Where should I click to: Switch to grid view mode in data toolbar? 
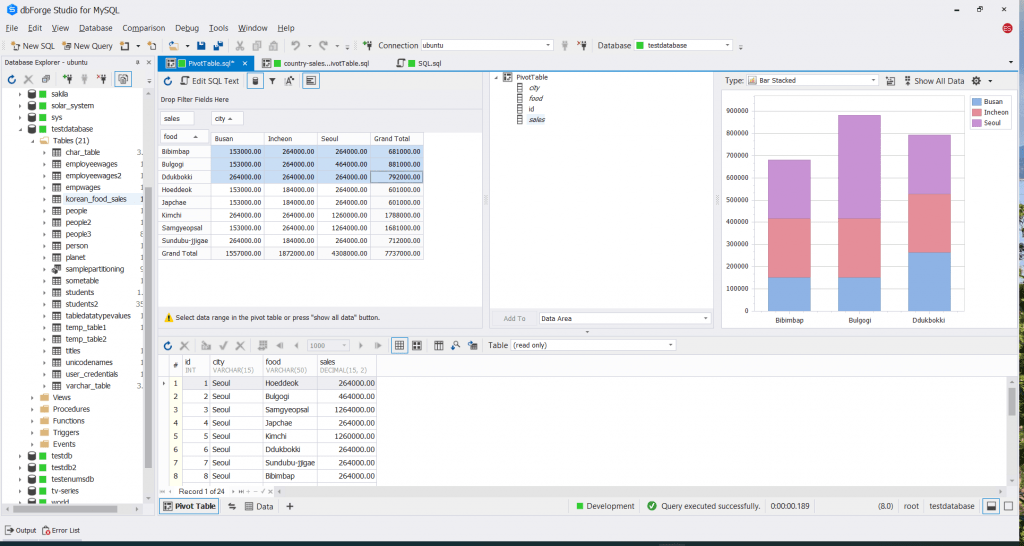point(400,345)
